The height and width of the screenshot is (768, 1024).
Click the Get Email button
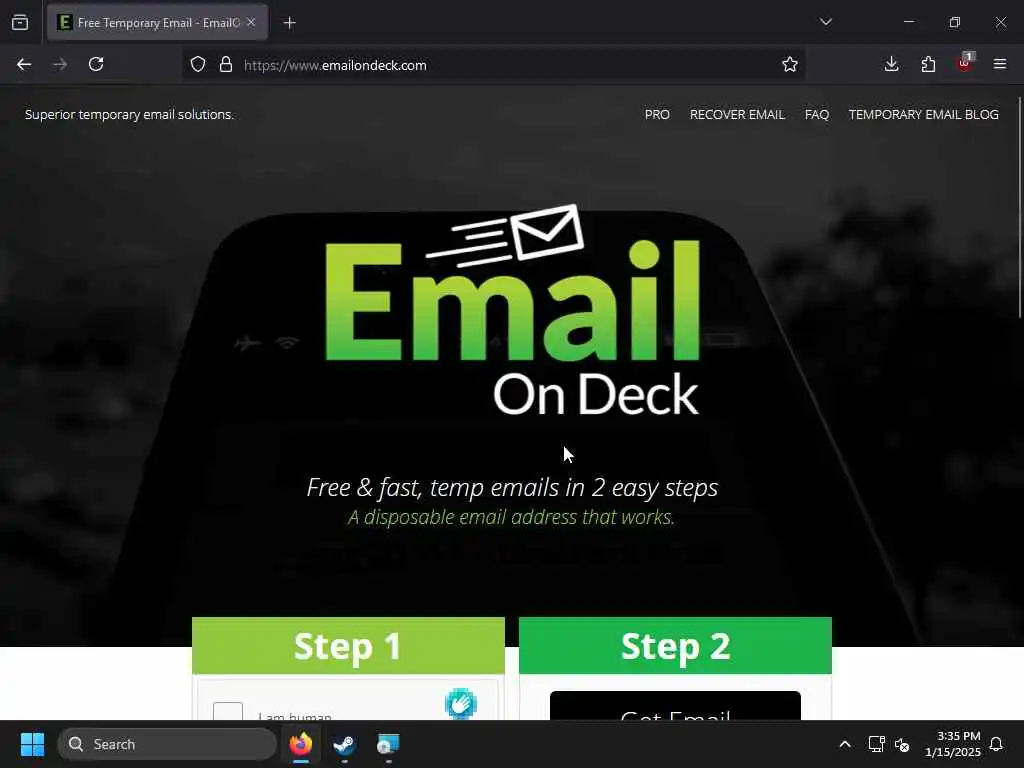point(675,706)
